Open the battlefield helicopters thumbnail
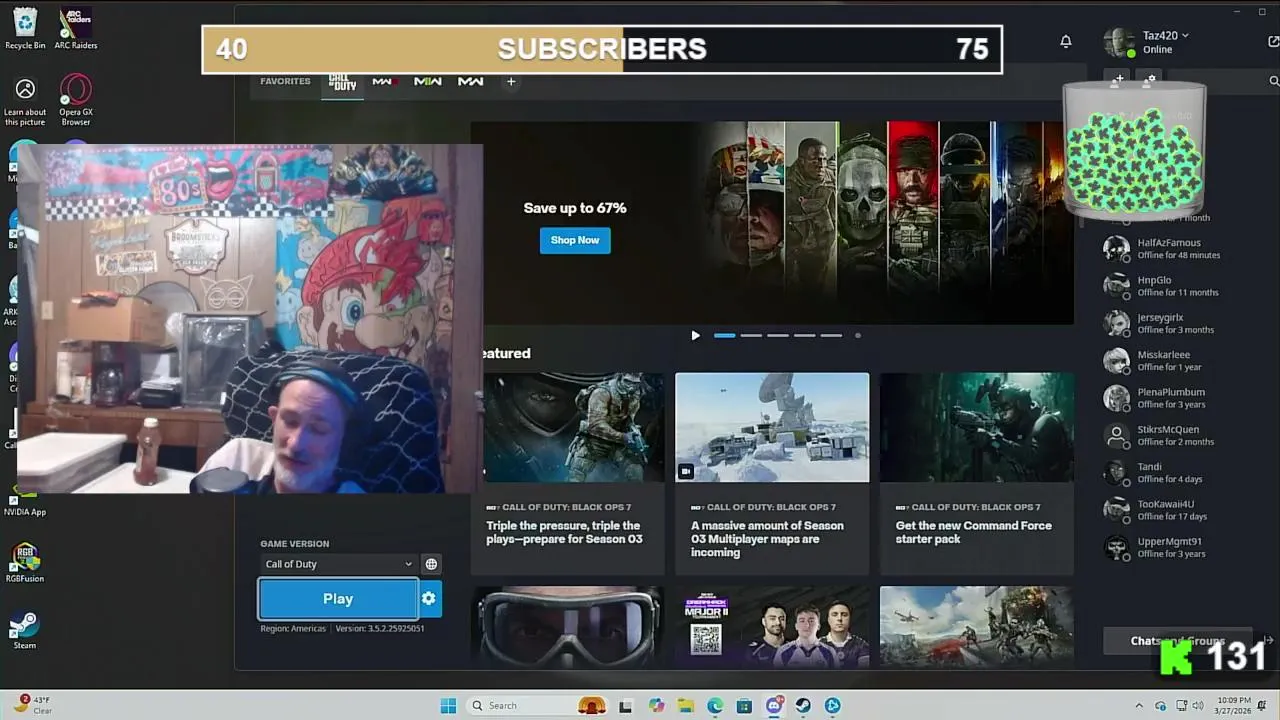1280x720 pixels. pos(977,627)
